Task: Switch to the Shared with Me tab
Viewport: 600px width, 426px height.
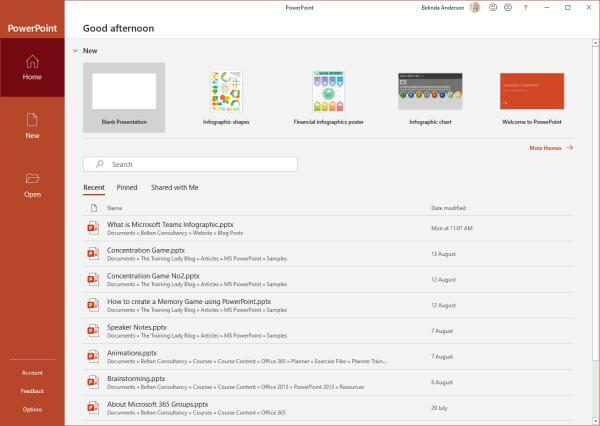Action: [174, 188]
